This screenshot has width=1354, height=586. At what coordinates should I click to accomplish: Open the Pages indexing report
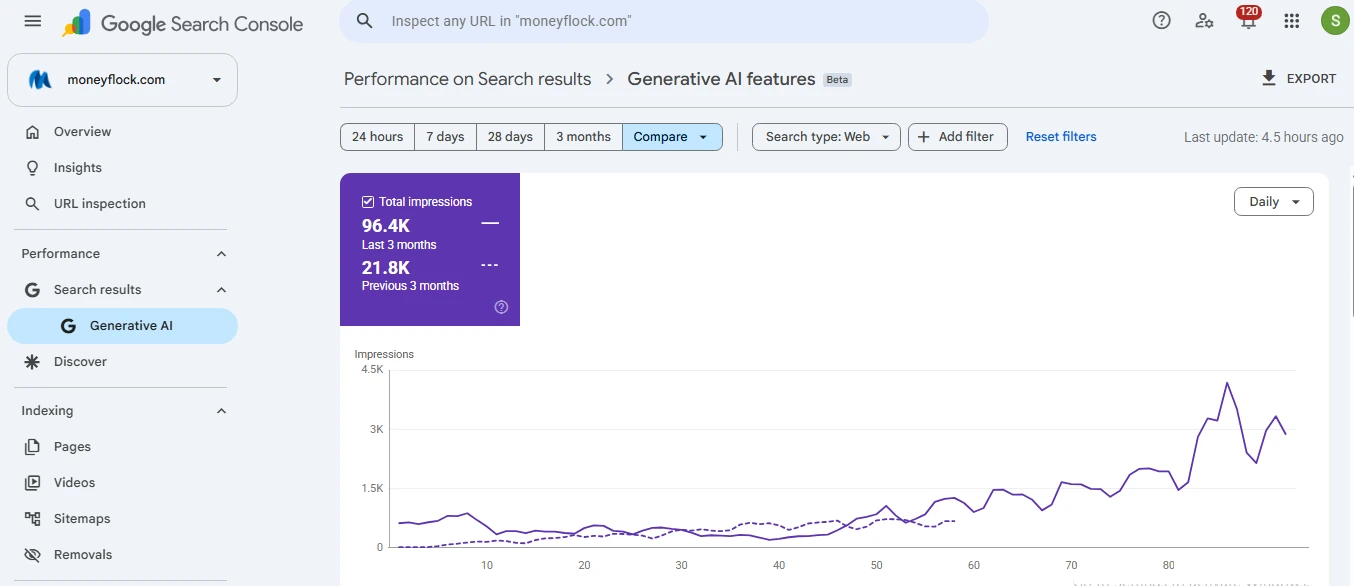(122, 447)
